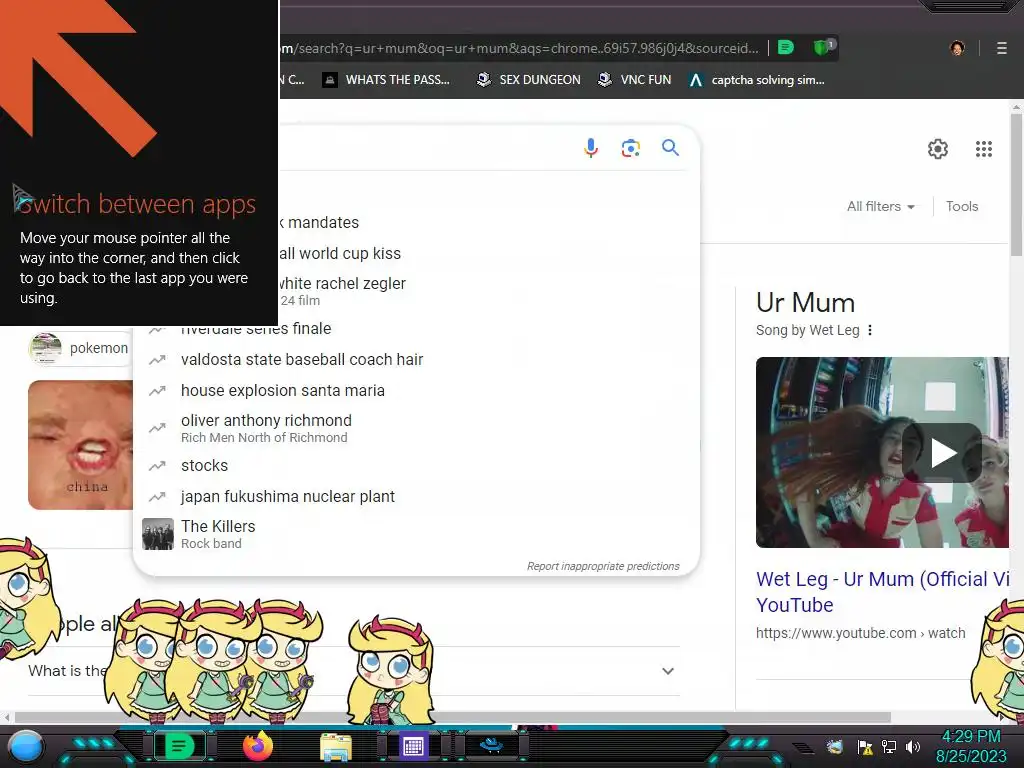
Task: Click the horizontal page scrollbar
Action: 453,717
